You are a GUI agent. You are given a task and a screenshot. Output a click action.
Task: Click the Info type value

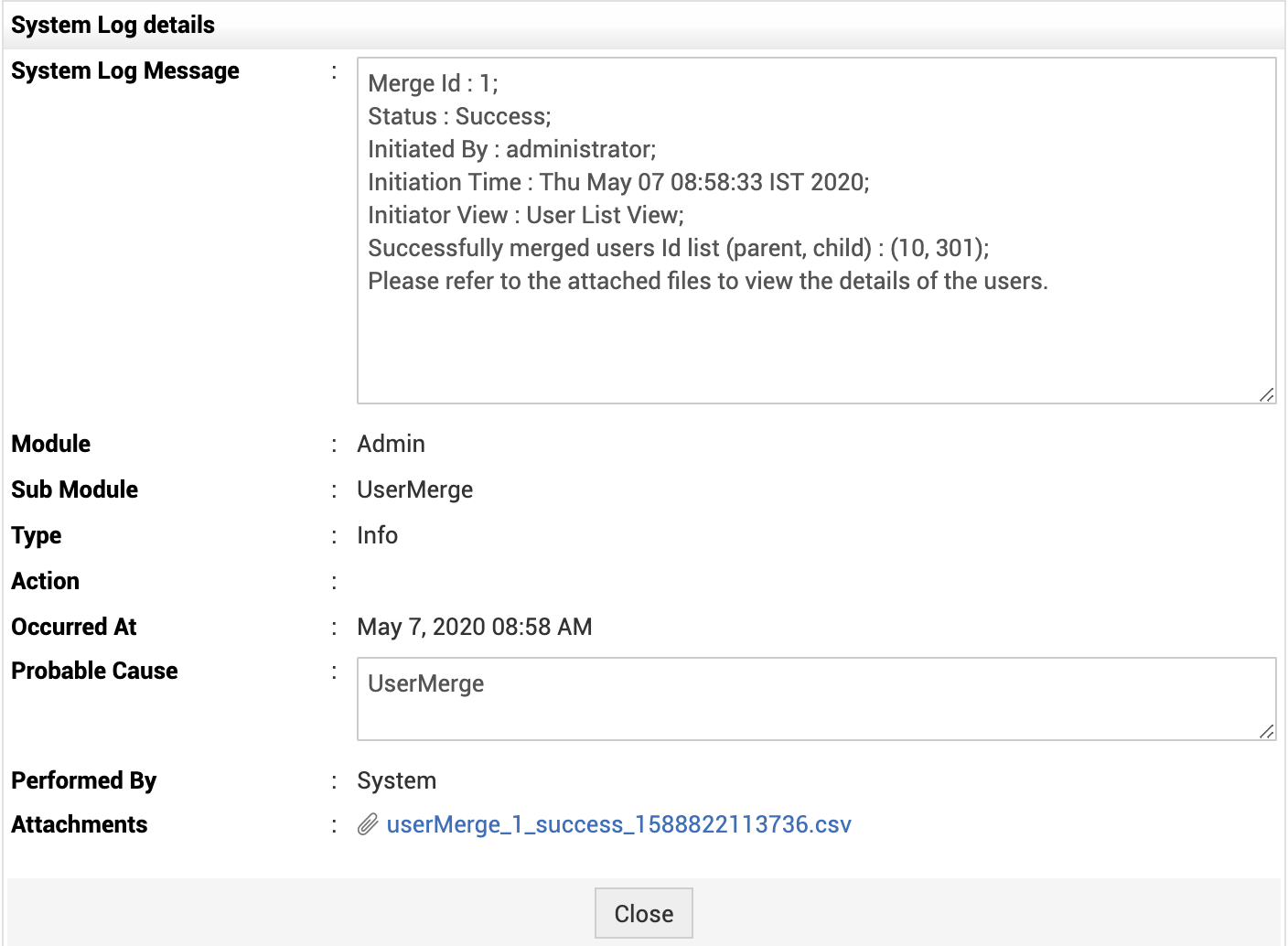378,535
